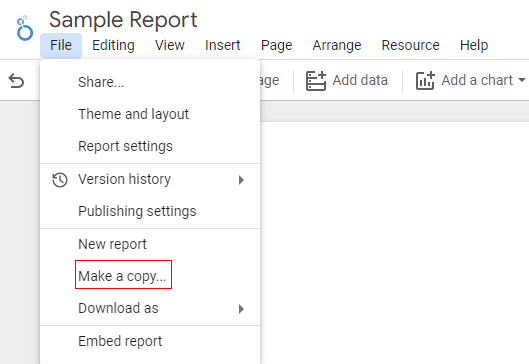Choose Make a copy... option

pos(150,276)
